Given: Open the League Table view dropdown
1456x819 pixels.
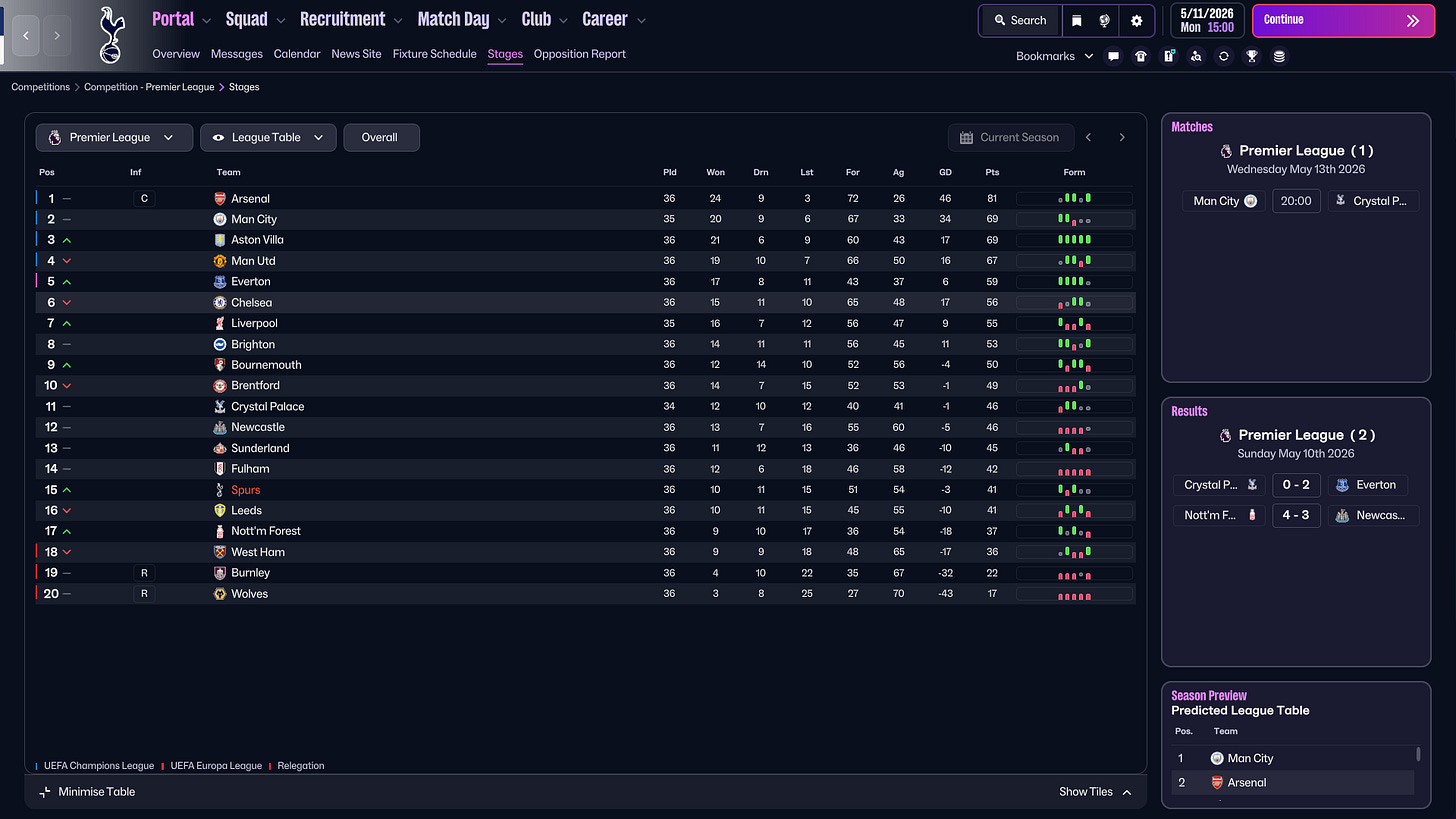Looking at the screenshot, I should tap(267, 138).
